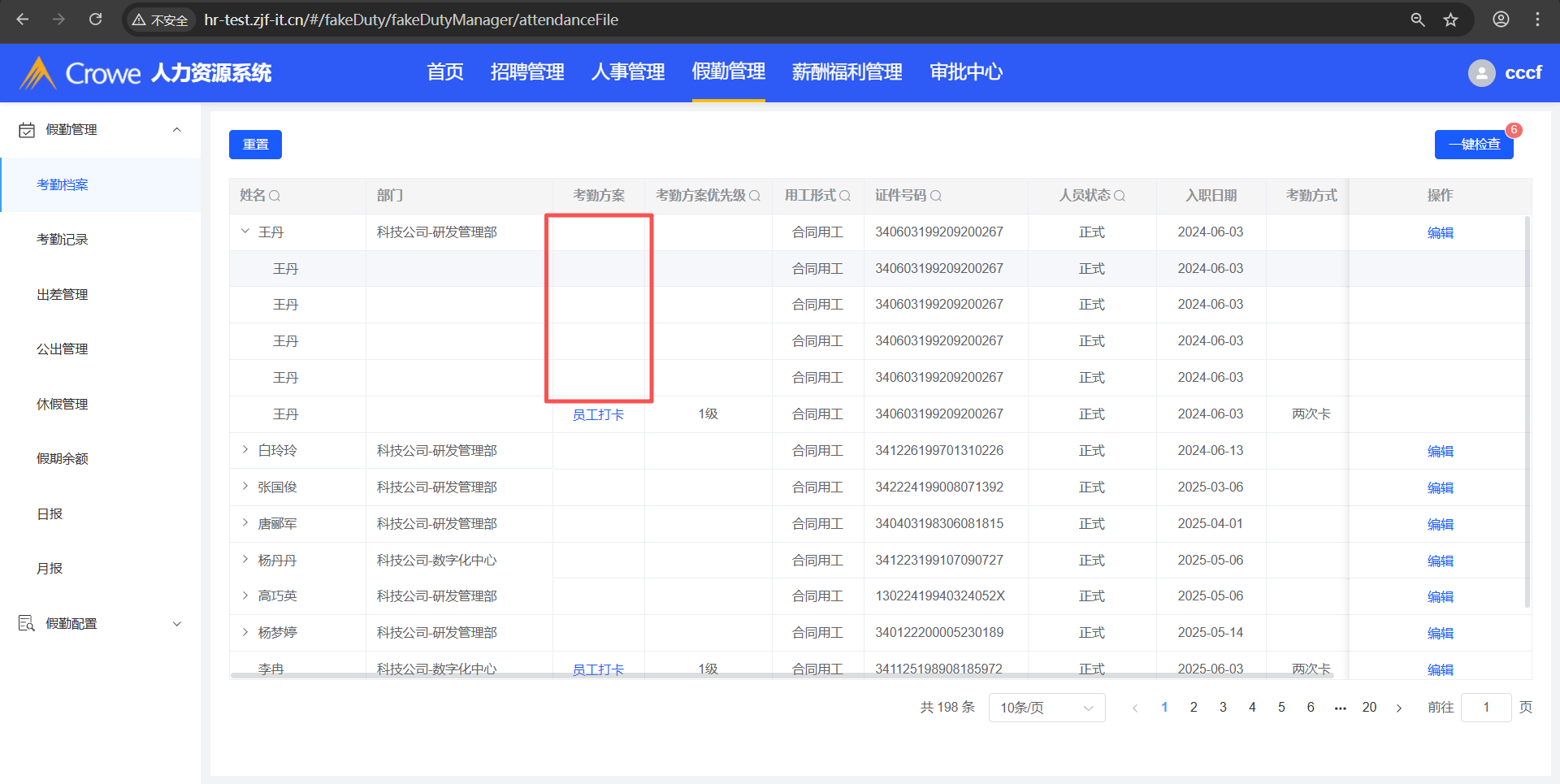1560x784 pixels.
Task: Click the search icon next to 证件号码 header
Action: [936, 196]
